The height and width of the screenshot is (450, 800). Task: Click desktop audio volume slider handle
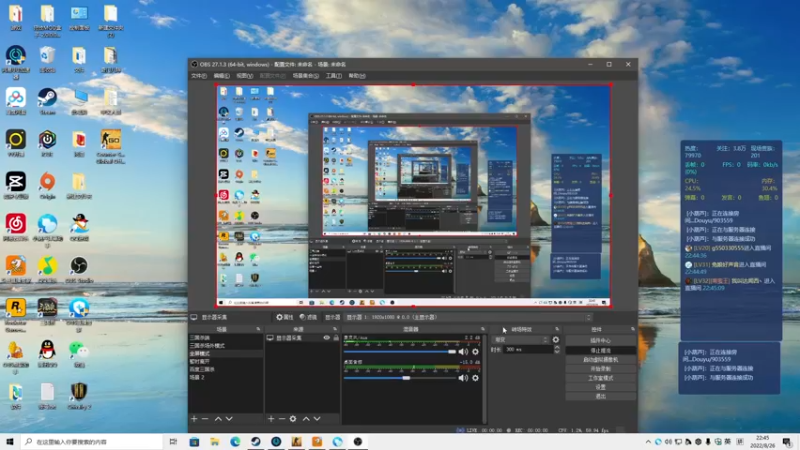coord(452,352)
